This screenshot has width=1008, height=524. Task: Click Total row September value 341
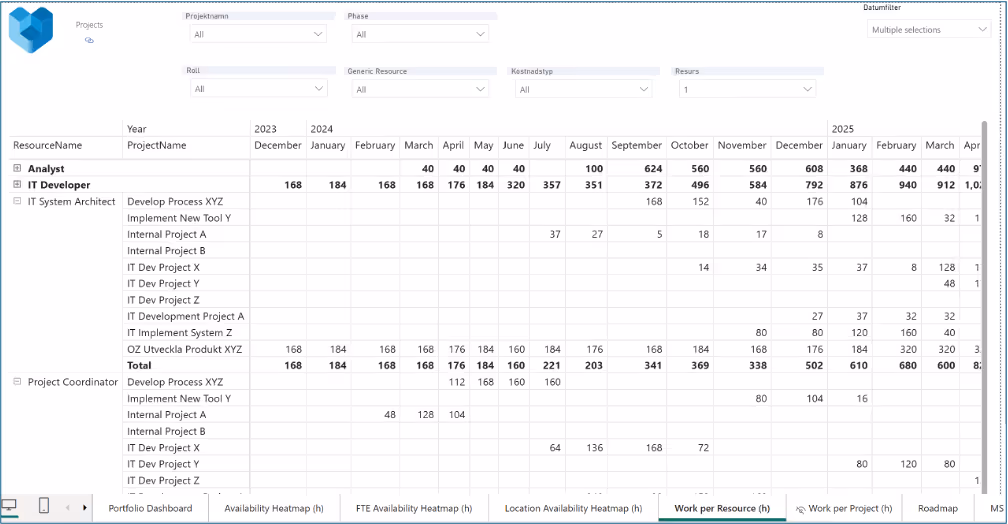(x=653, y=365)
